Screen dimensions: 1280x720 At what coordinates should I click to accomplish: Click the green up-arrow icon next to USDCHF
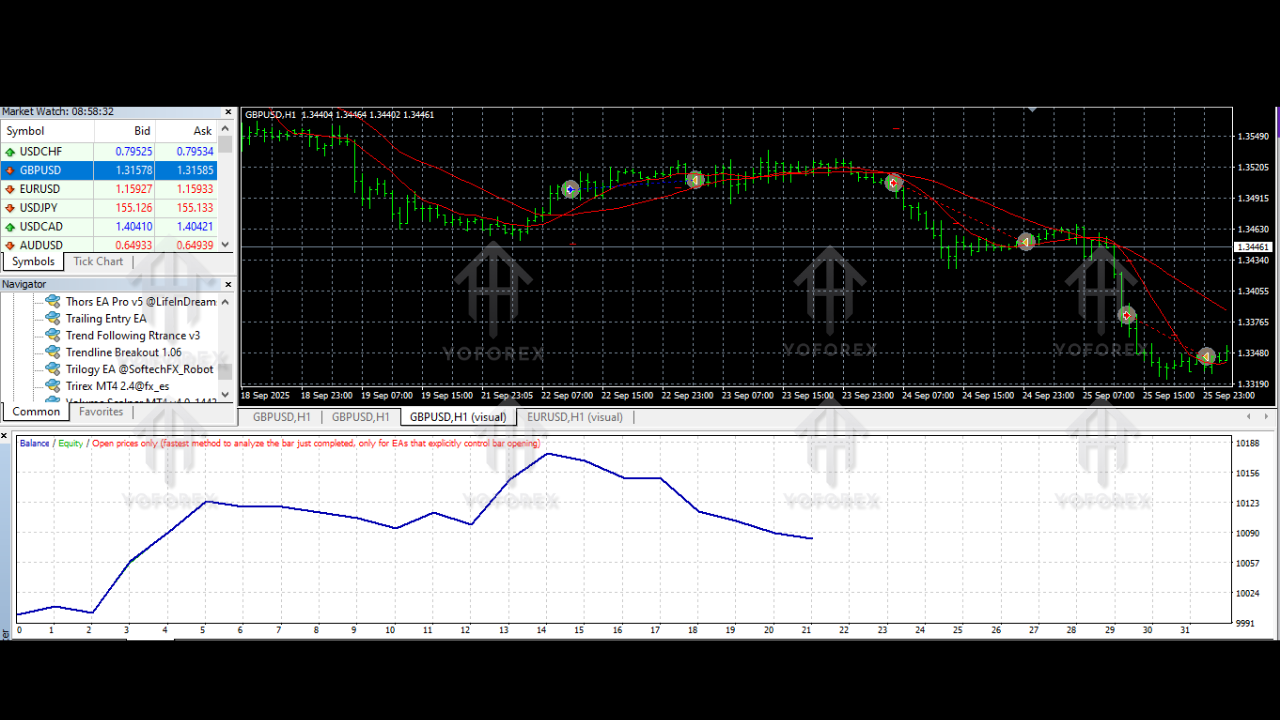click(x=12, y=151)
